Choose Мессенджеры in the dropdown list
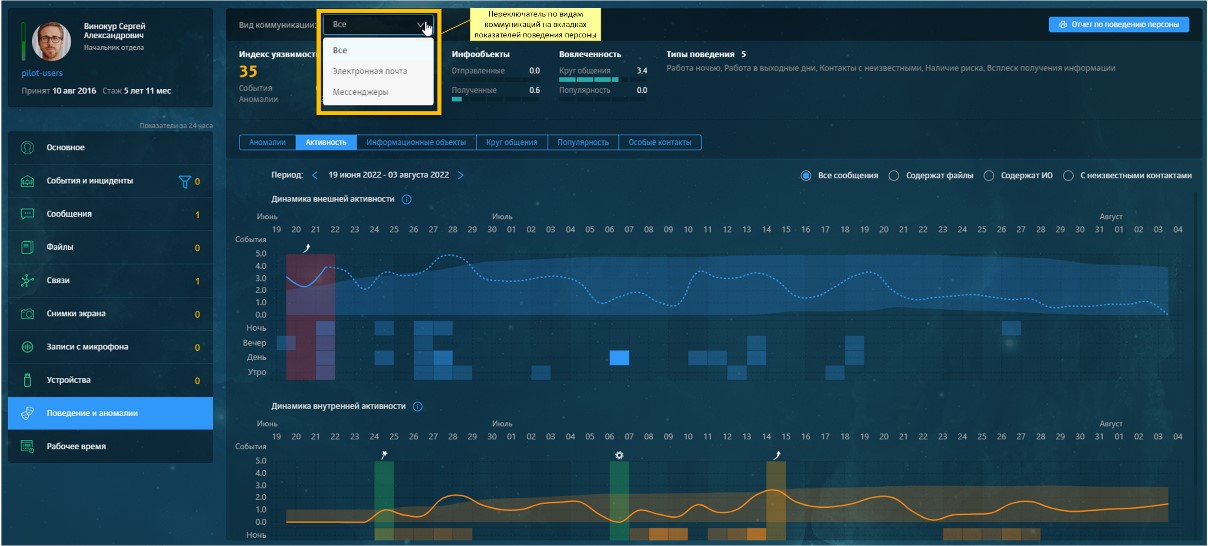 [378, 92]
